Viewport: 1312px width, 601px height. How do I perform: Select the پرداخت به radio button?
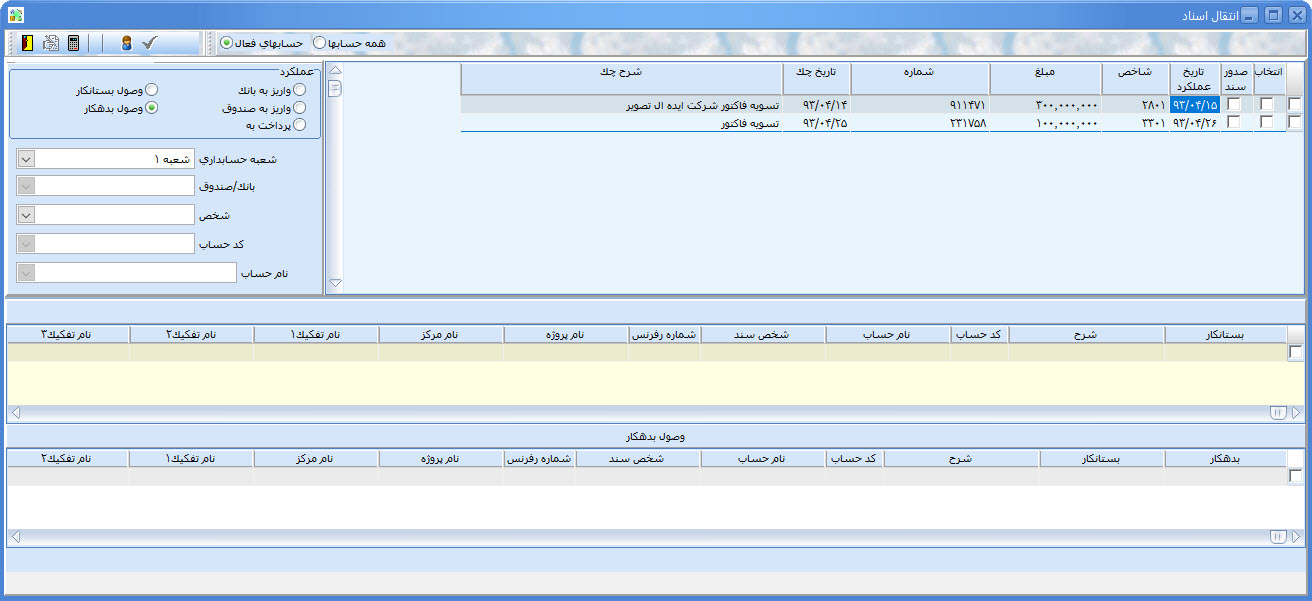(x=299, y=125)
